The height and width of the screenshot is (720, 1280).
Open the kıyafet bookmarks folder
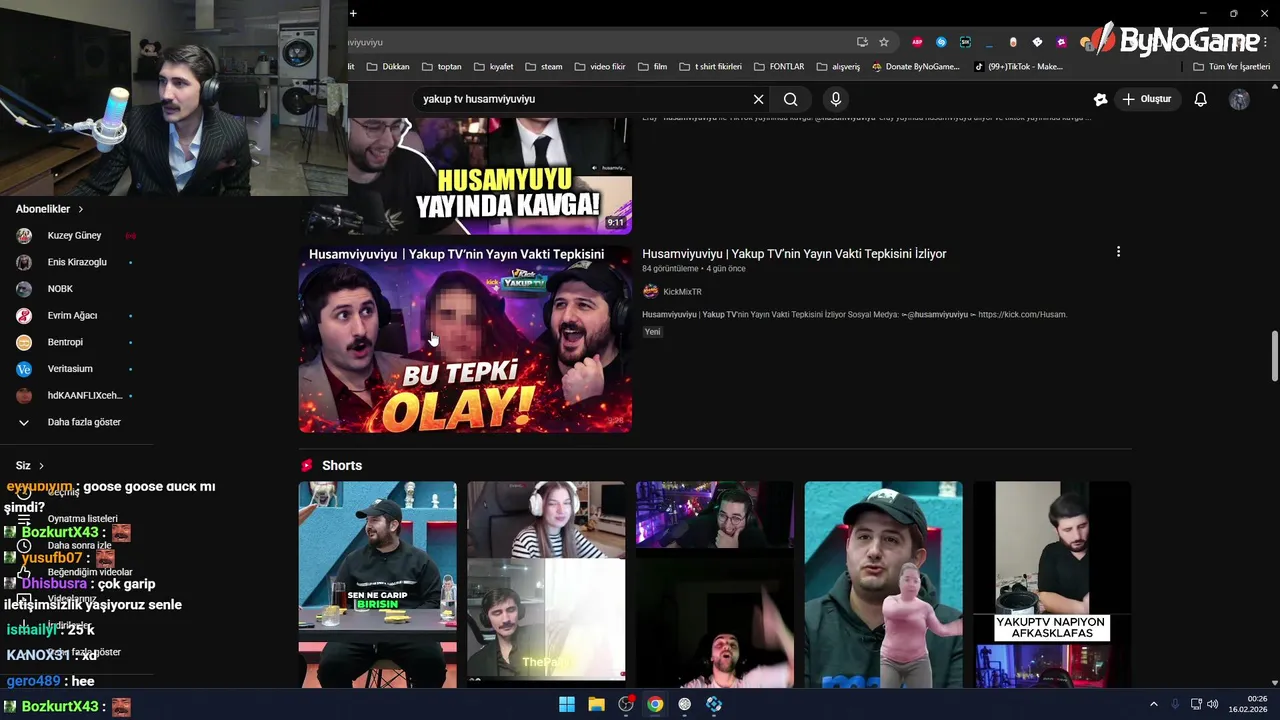pyautogui.click(x=493, y=67)
